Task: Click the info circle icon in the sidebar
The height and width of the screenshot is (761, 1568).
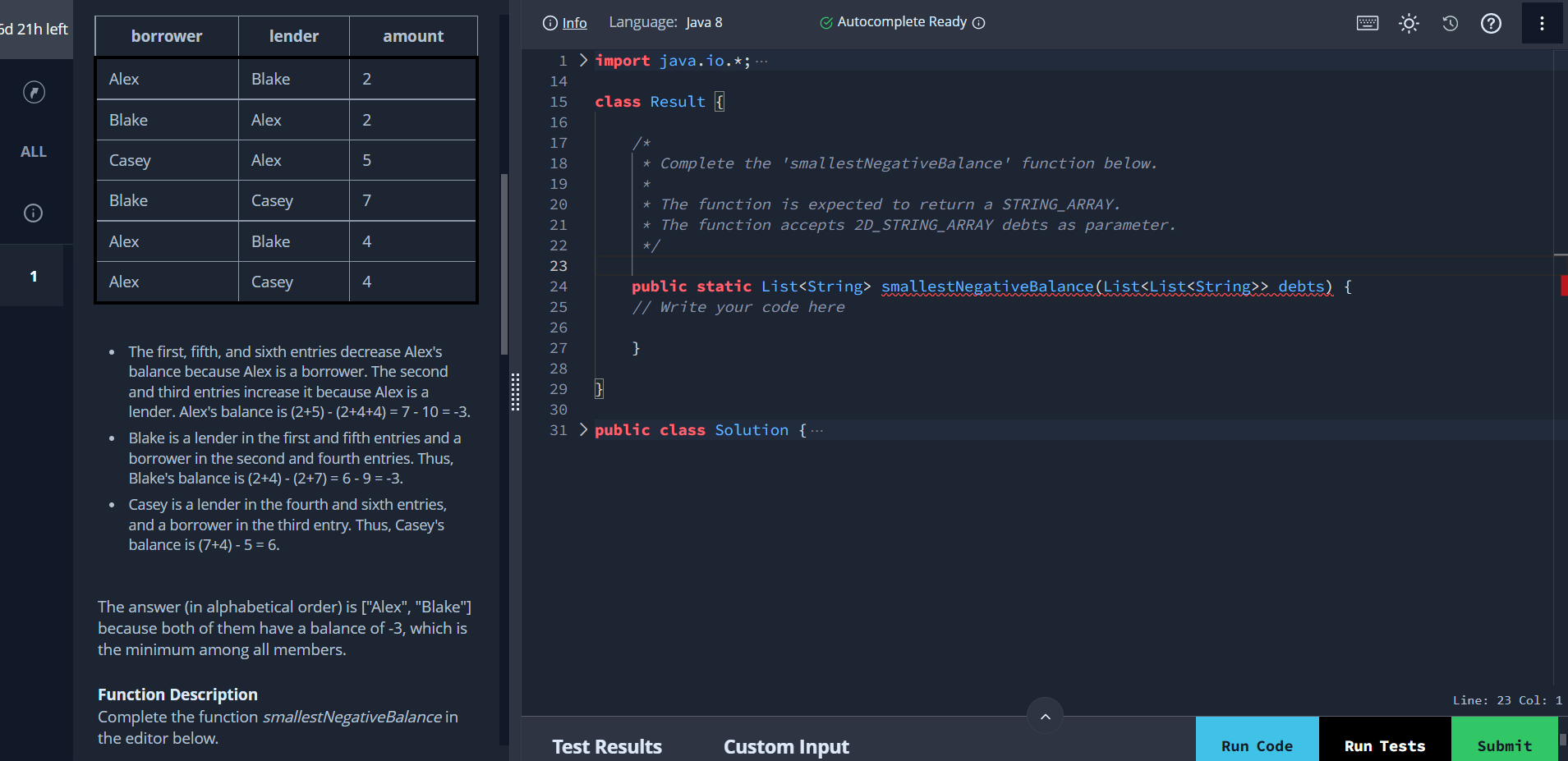Action: tap(34, 213)
